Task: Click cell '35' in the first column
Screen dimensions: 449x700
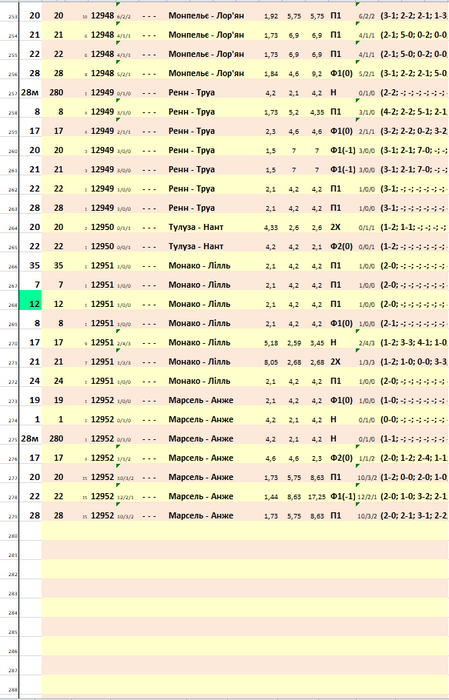Action: coord(34,266)
